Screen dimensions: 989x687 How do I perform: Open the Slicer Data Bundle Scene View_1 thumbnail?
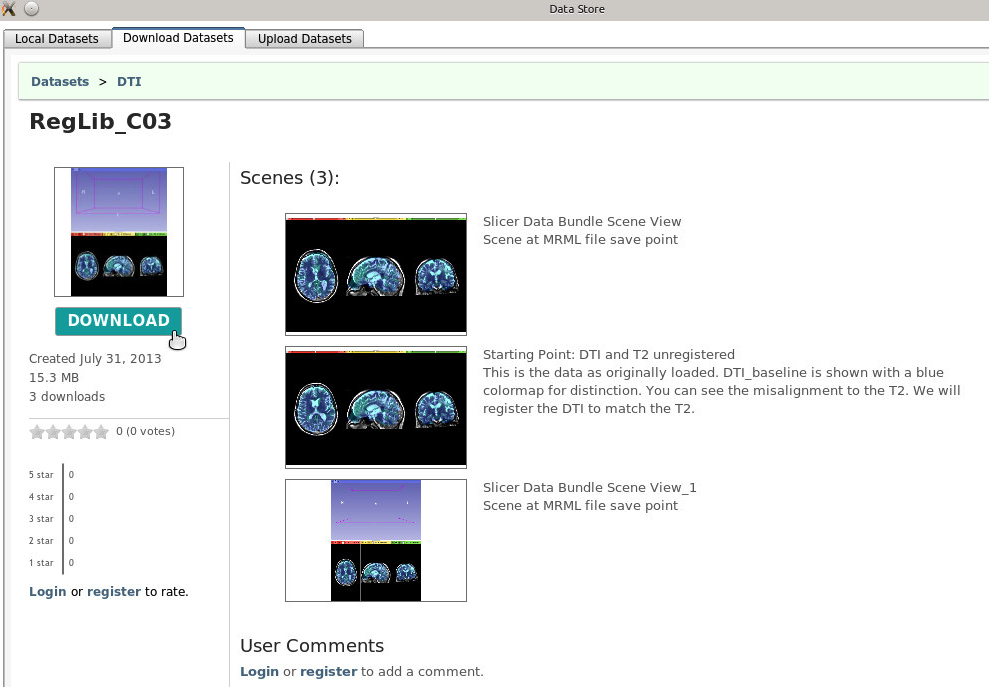point(376,540)
